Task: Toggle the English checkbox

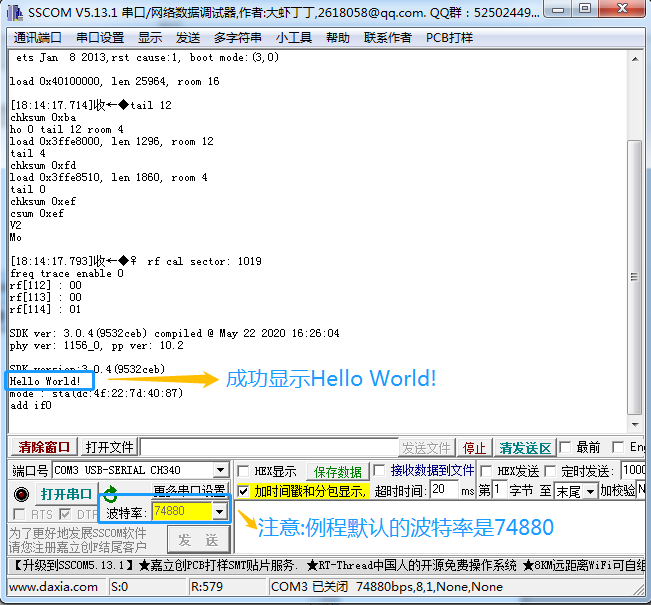Action: tap(618, 447)
